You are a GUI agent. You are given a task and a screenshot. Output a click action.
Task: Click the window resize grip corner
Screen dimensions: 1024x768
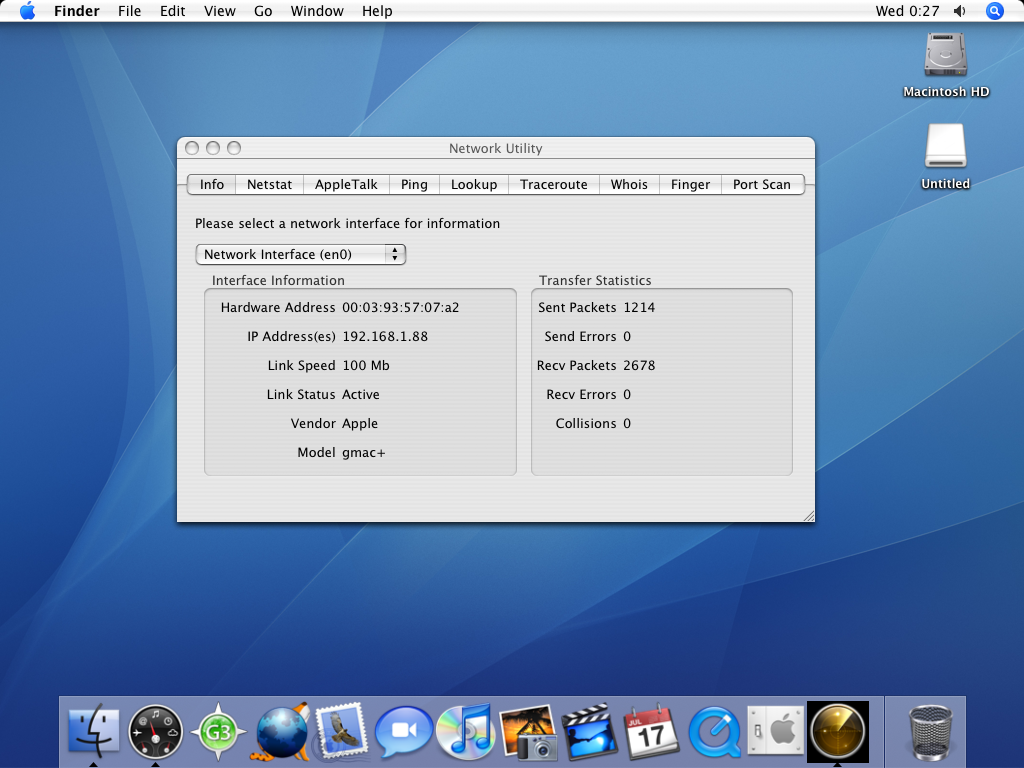(808, 516)
